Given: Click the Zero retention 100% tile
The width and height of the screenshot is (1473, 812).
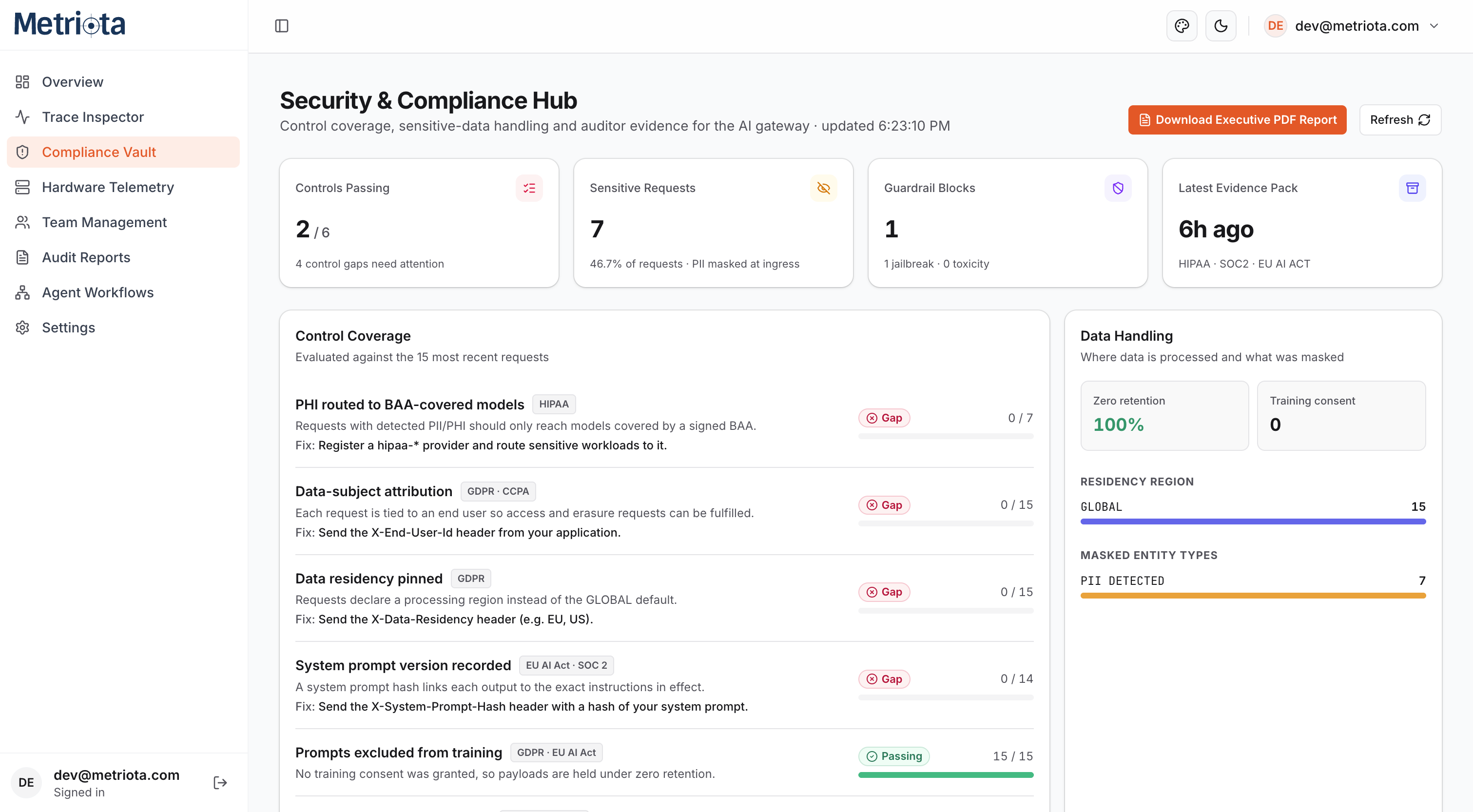Looking at the screenshot, I should [1164, 416].
